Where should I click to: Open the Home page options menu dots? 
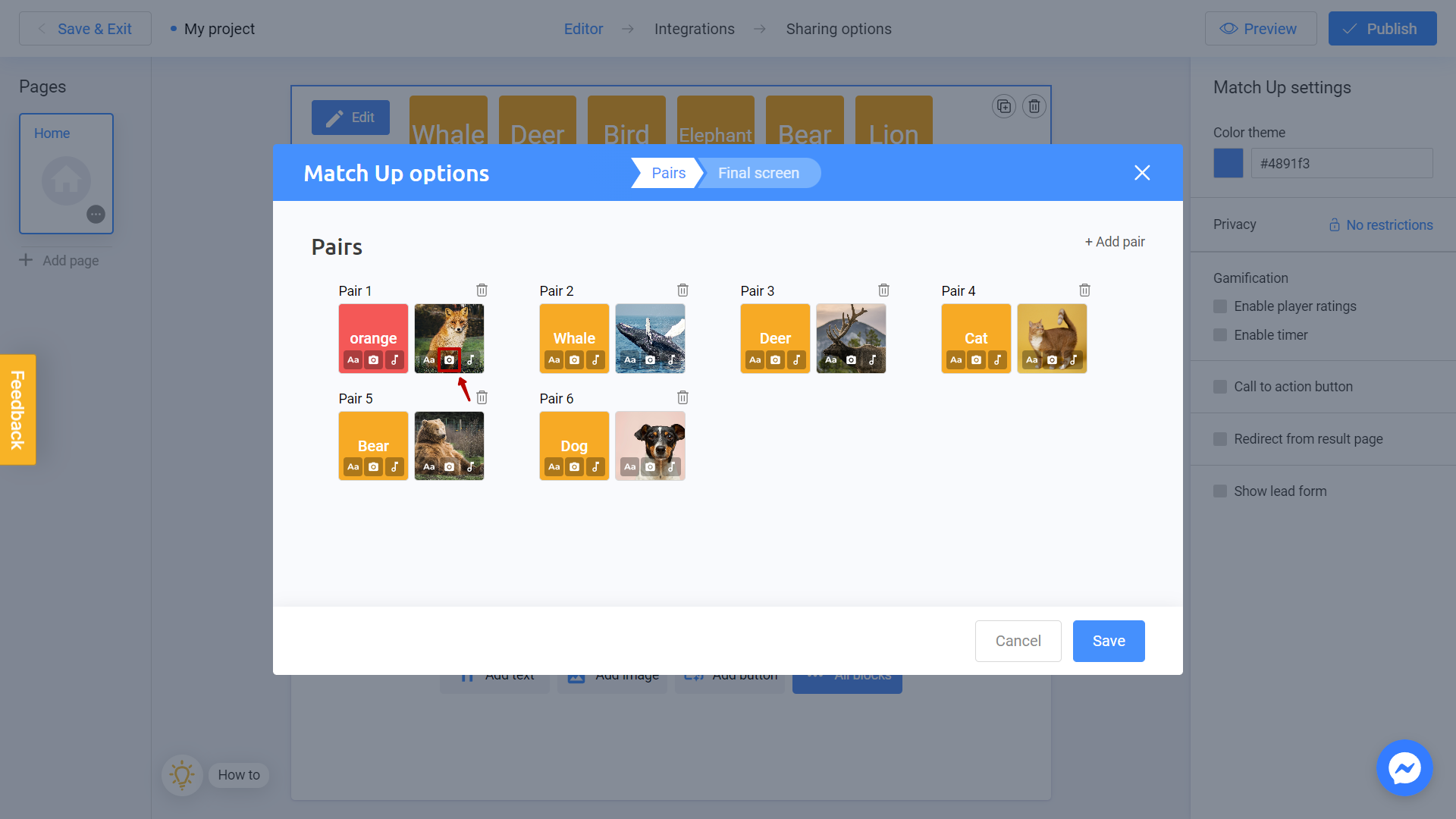(x=96, y=215)
